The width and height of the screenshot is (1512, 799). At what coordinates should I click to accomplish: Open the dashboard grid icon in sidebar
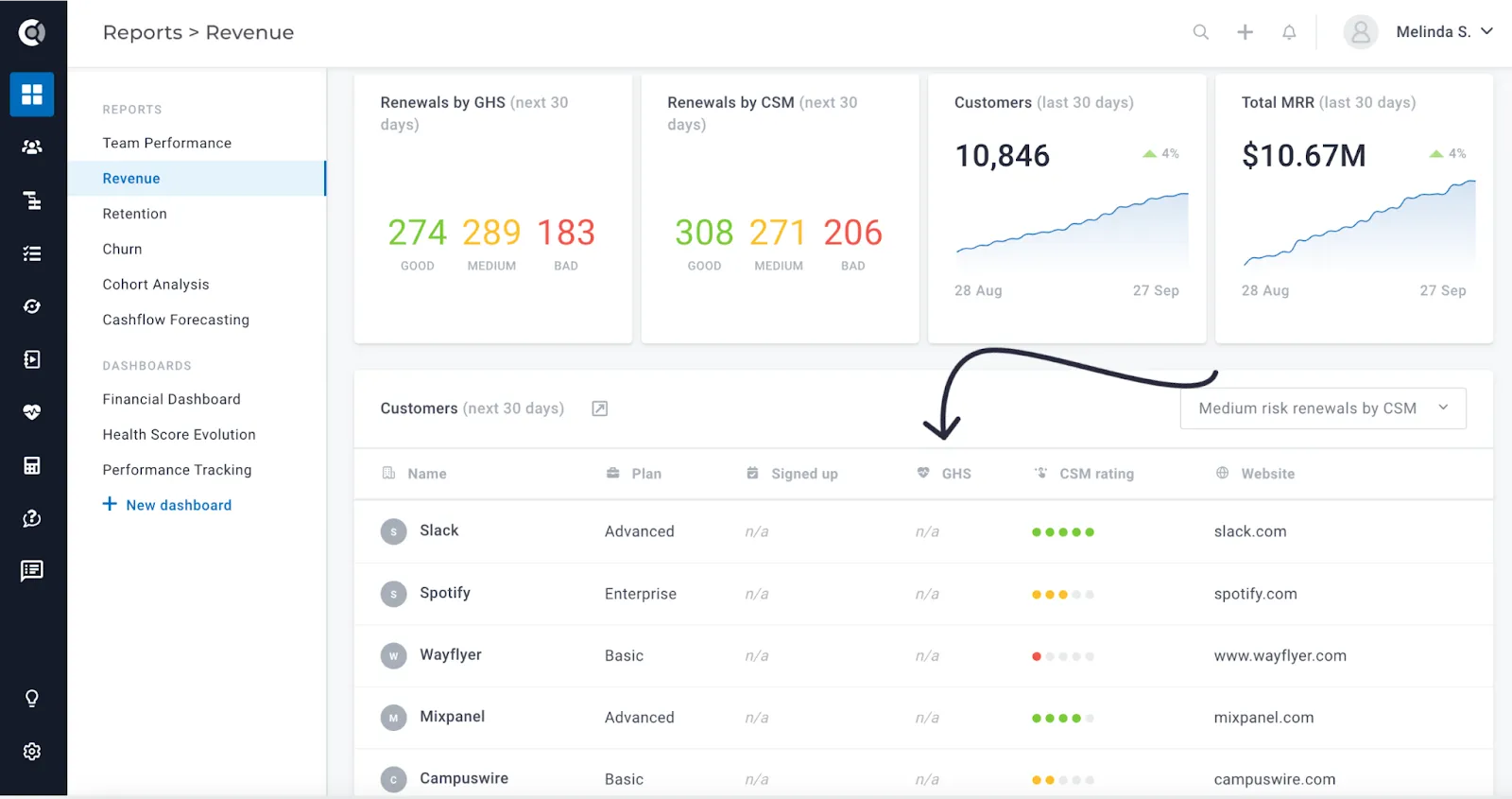pyautogui.click(x=32, y=95)
